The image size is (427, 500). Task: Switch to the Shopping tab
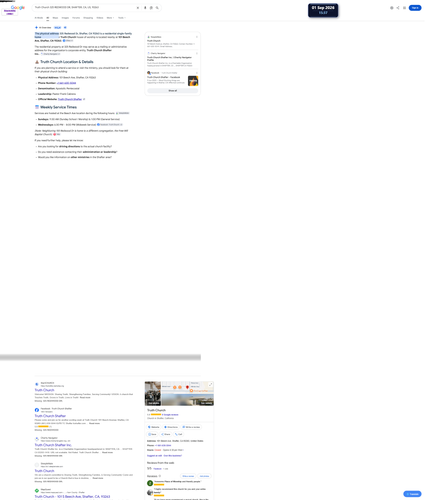point(88,18)
